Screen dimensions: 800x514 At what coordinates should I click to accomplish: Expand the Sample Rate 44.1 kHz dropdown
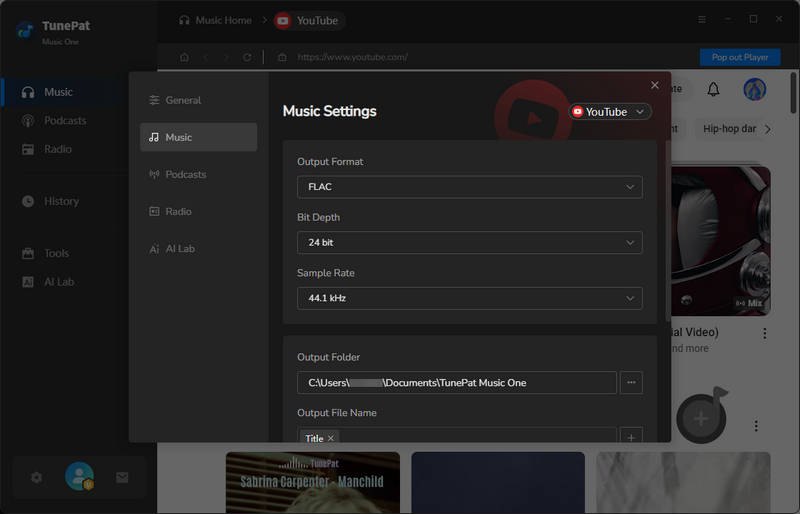(x=469, y=298)
